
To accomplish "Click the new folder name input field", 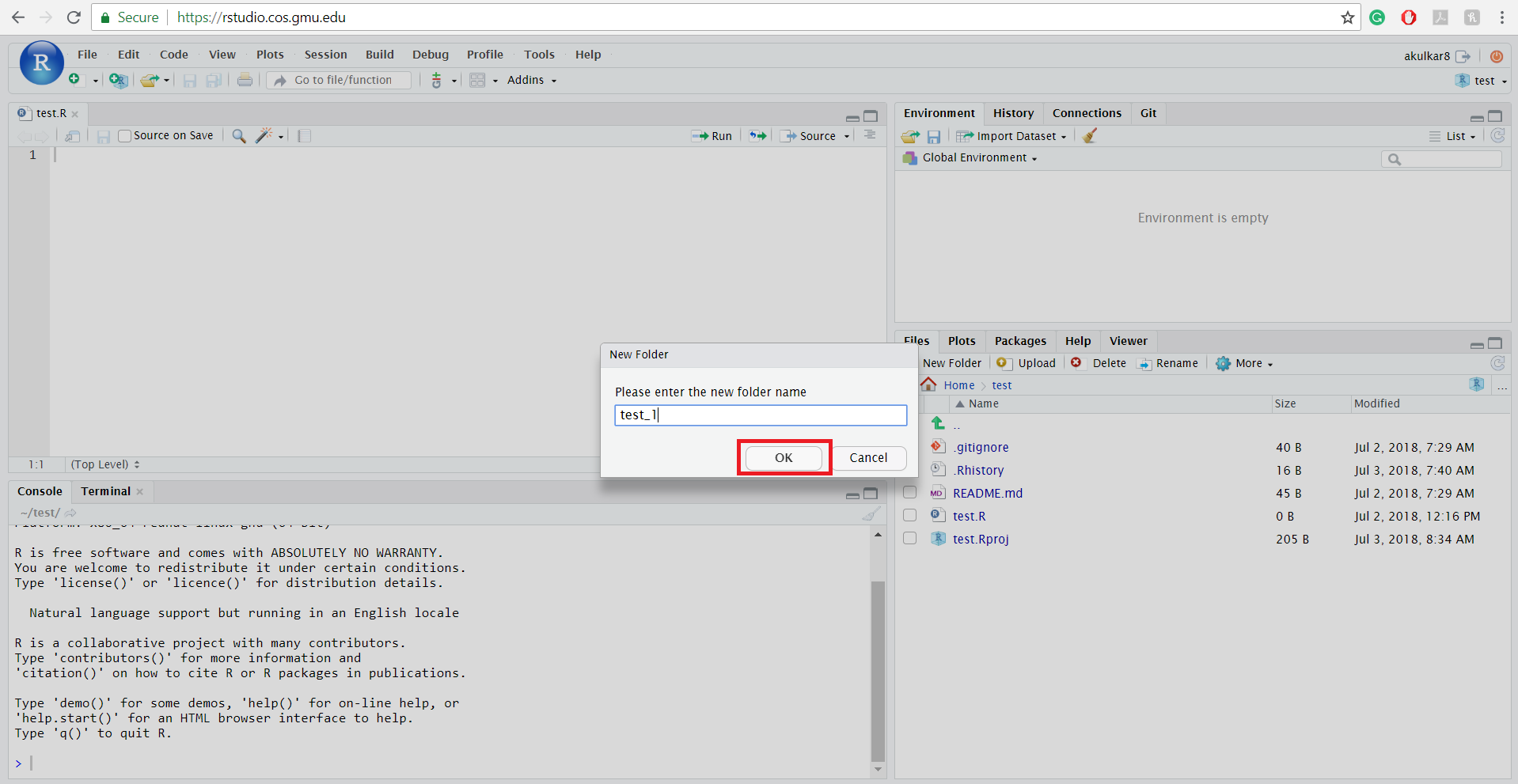I will (761, 415).
